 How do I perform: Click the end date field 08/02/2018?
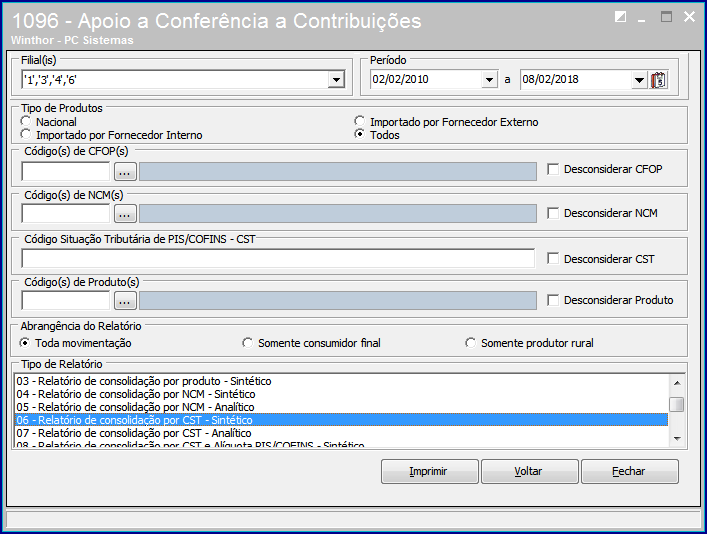tap(576, 80)
